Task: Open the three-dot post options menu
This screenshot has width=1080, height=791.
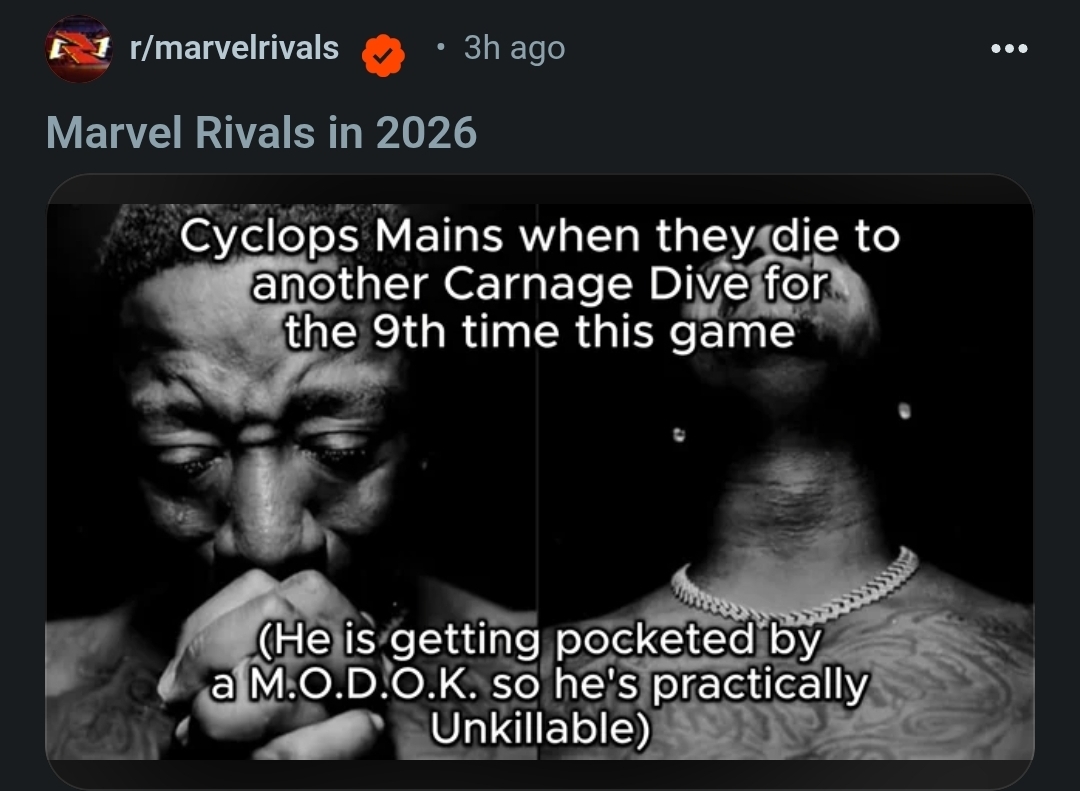Action: click(1009, 48)
